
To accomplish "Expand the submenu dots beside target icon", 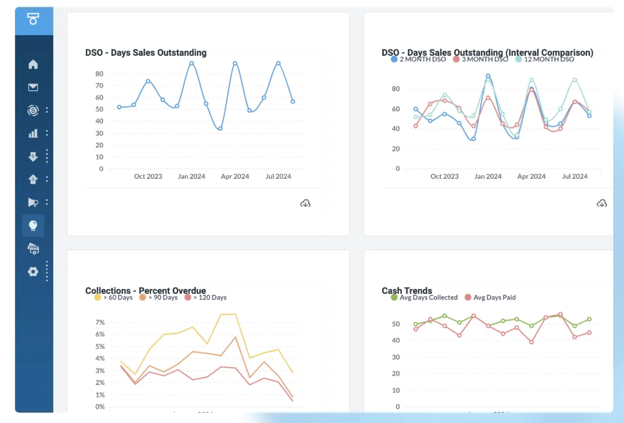I will (47, 110).
